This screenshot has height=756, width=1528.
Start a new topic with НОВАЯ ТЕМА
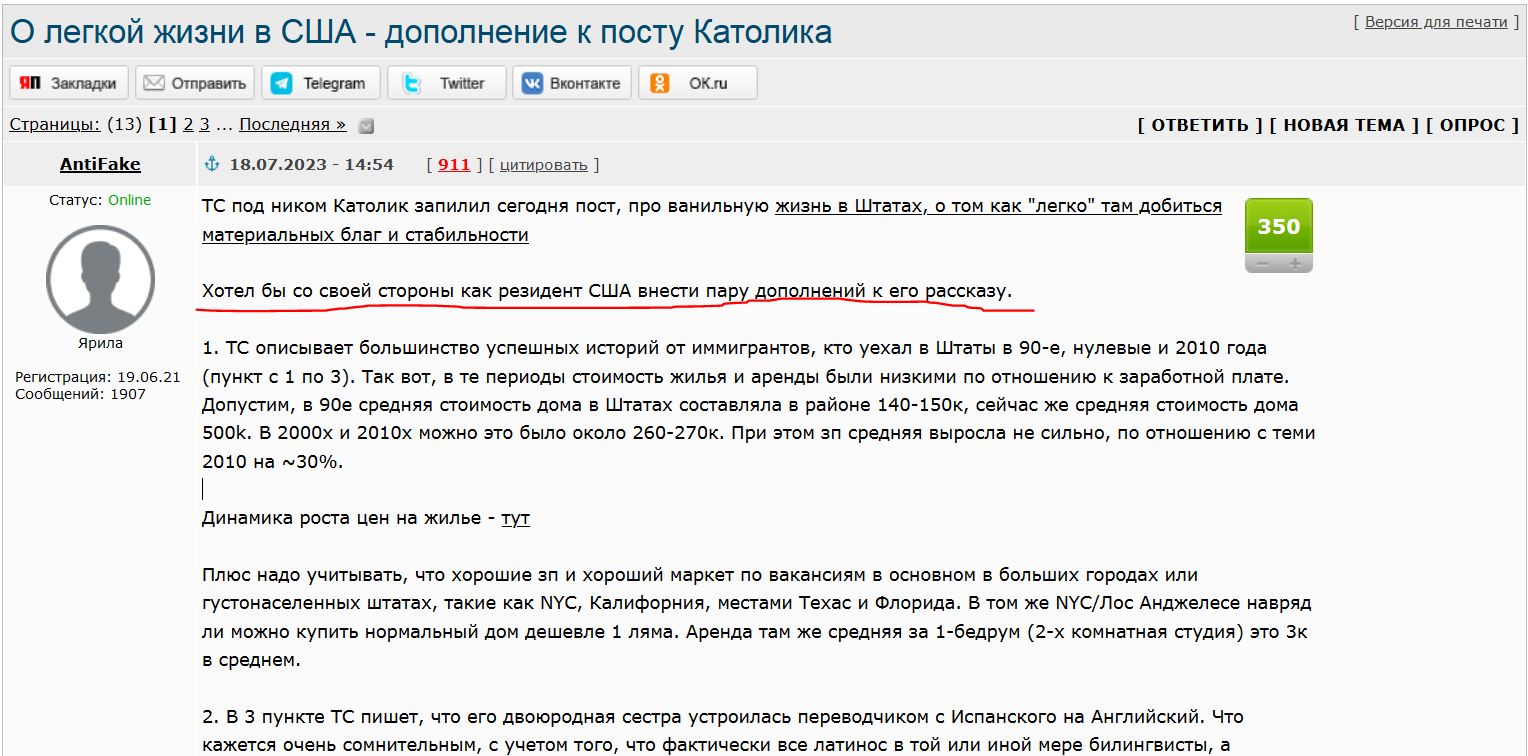coord(1344,125)
